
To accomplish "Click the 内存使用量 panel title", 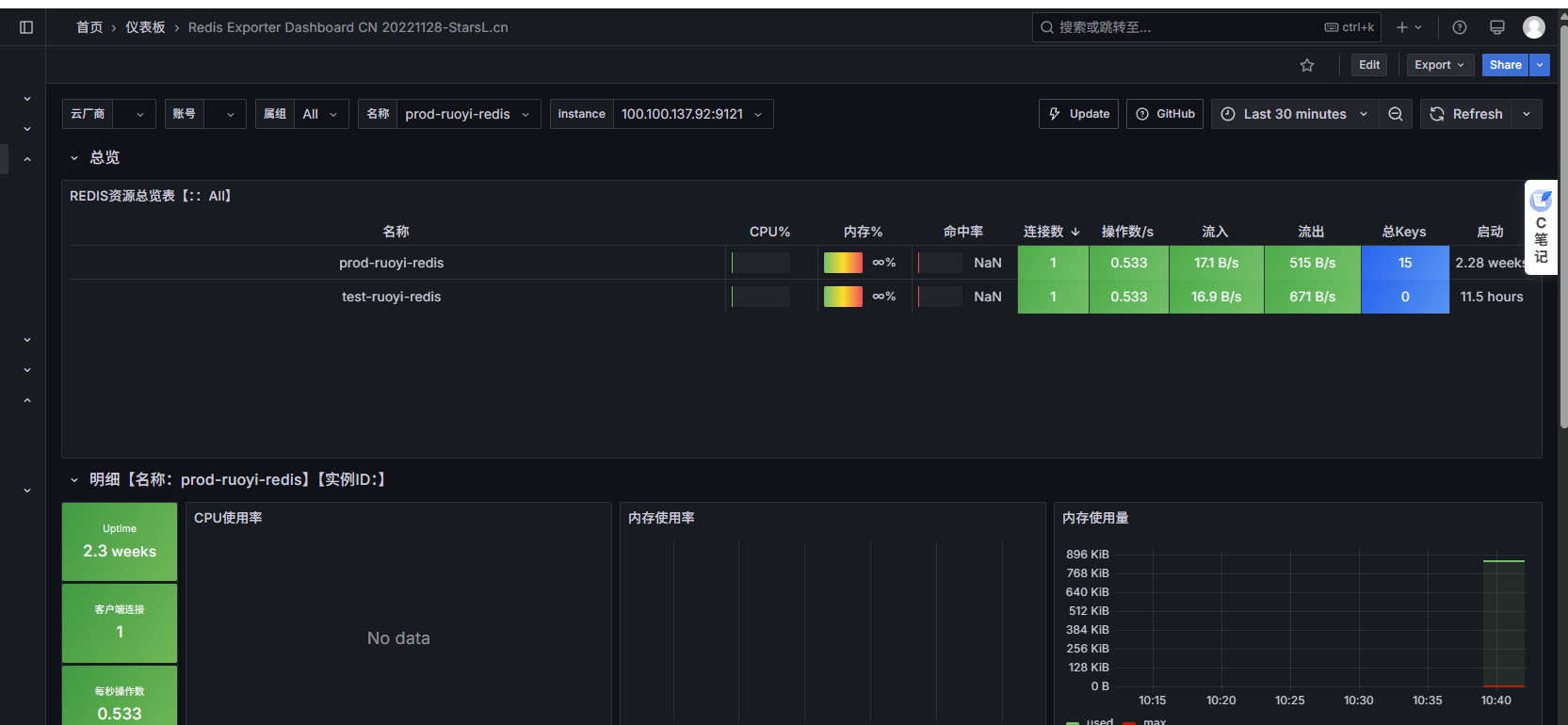I will point(1095,518).
